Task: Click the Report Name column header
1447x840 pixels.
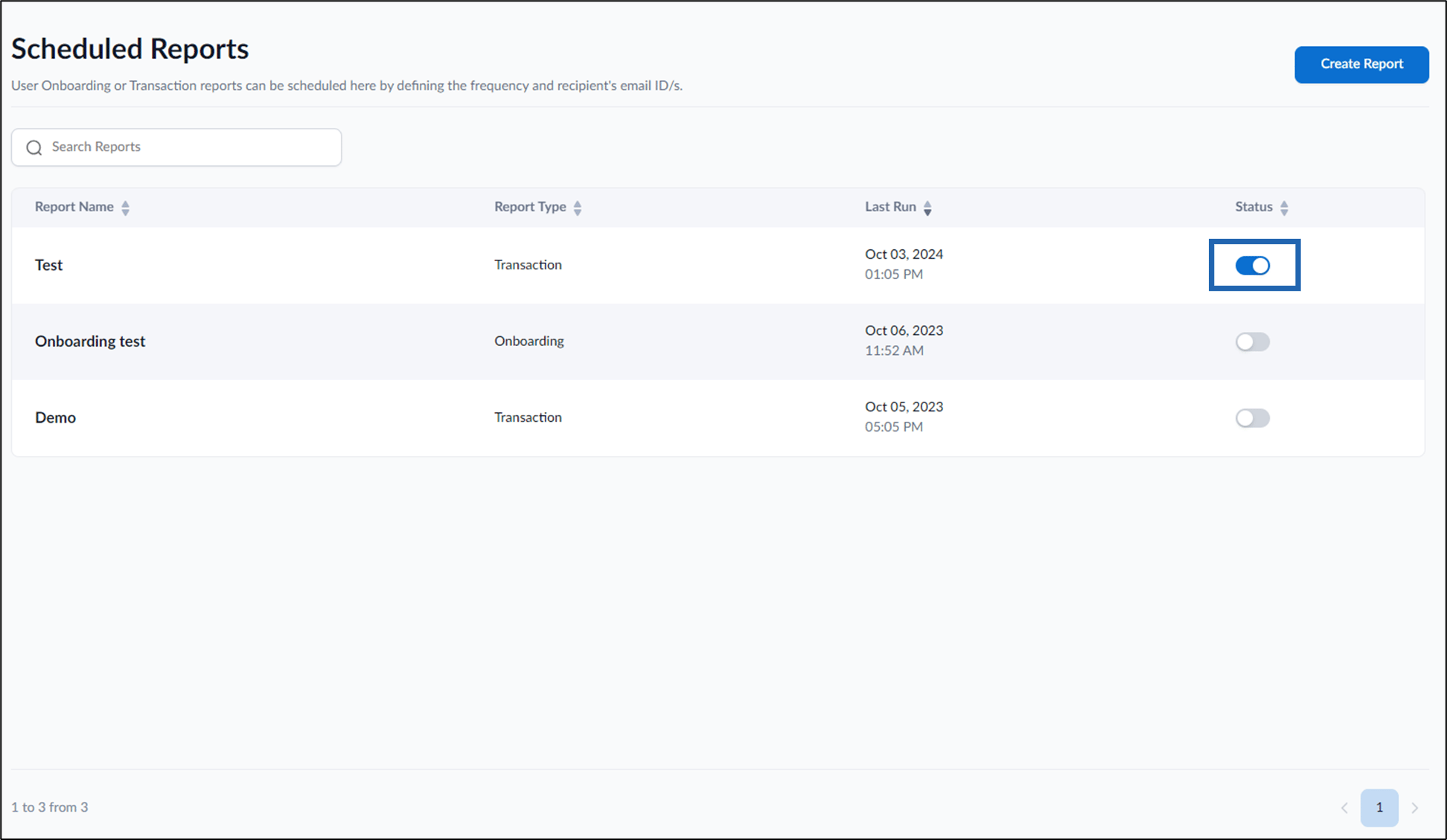Action: click(x=74, y=207)
